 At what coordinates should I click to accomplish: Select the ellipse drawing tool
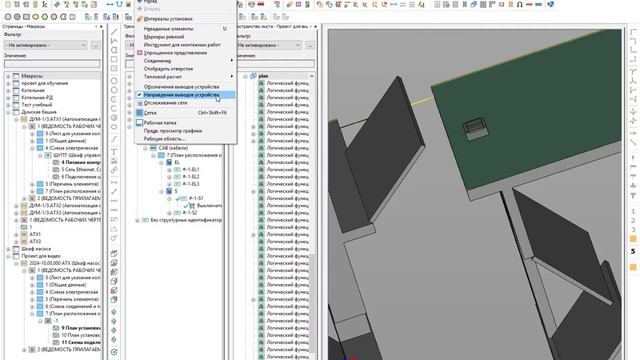coord(114,127)
